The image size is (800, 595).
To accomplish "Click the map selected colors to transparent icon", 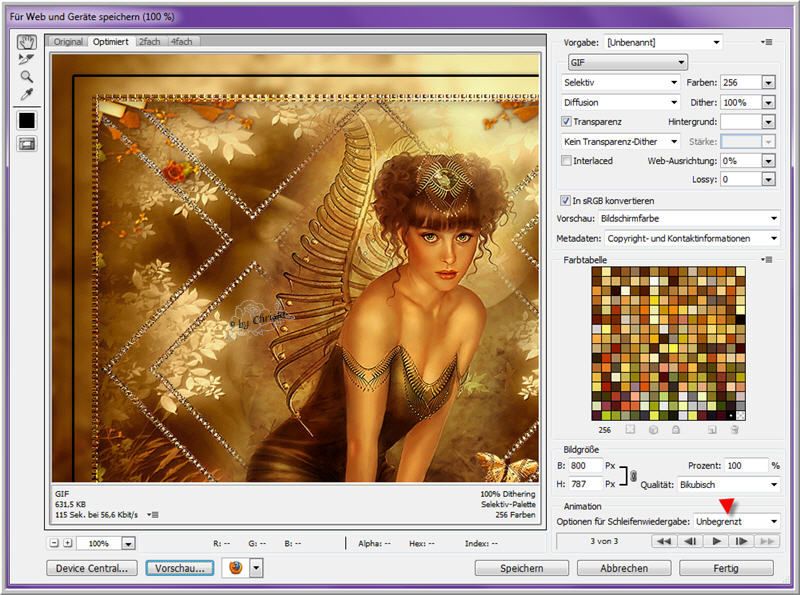I will [x=630, y=430].
